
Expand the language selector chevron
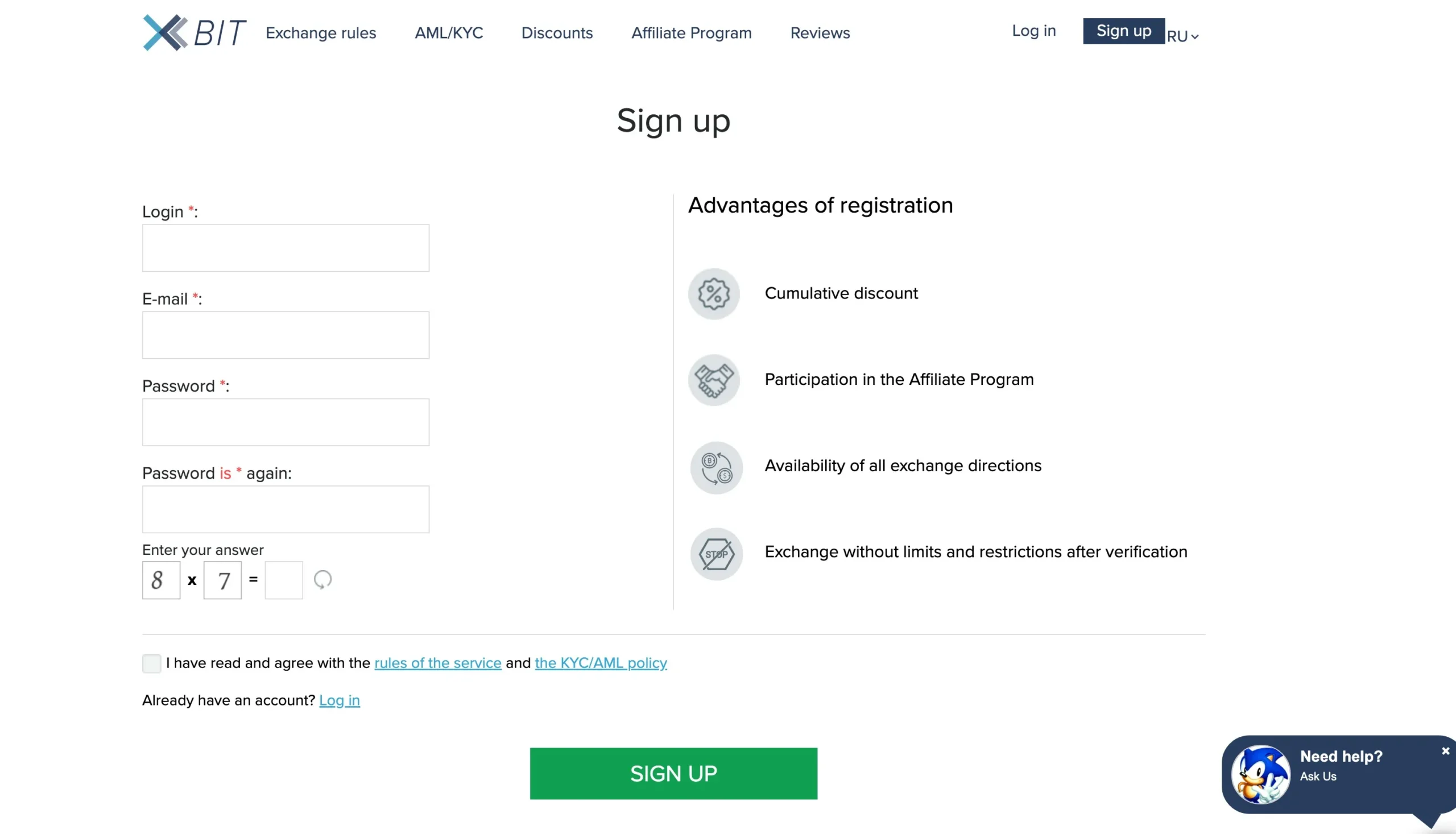(1196, 37)
